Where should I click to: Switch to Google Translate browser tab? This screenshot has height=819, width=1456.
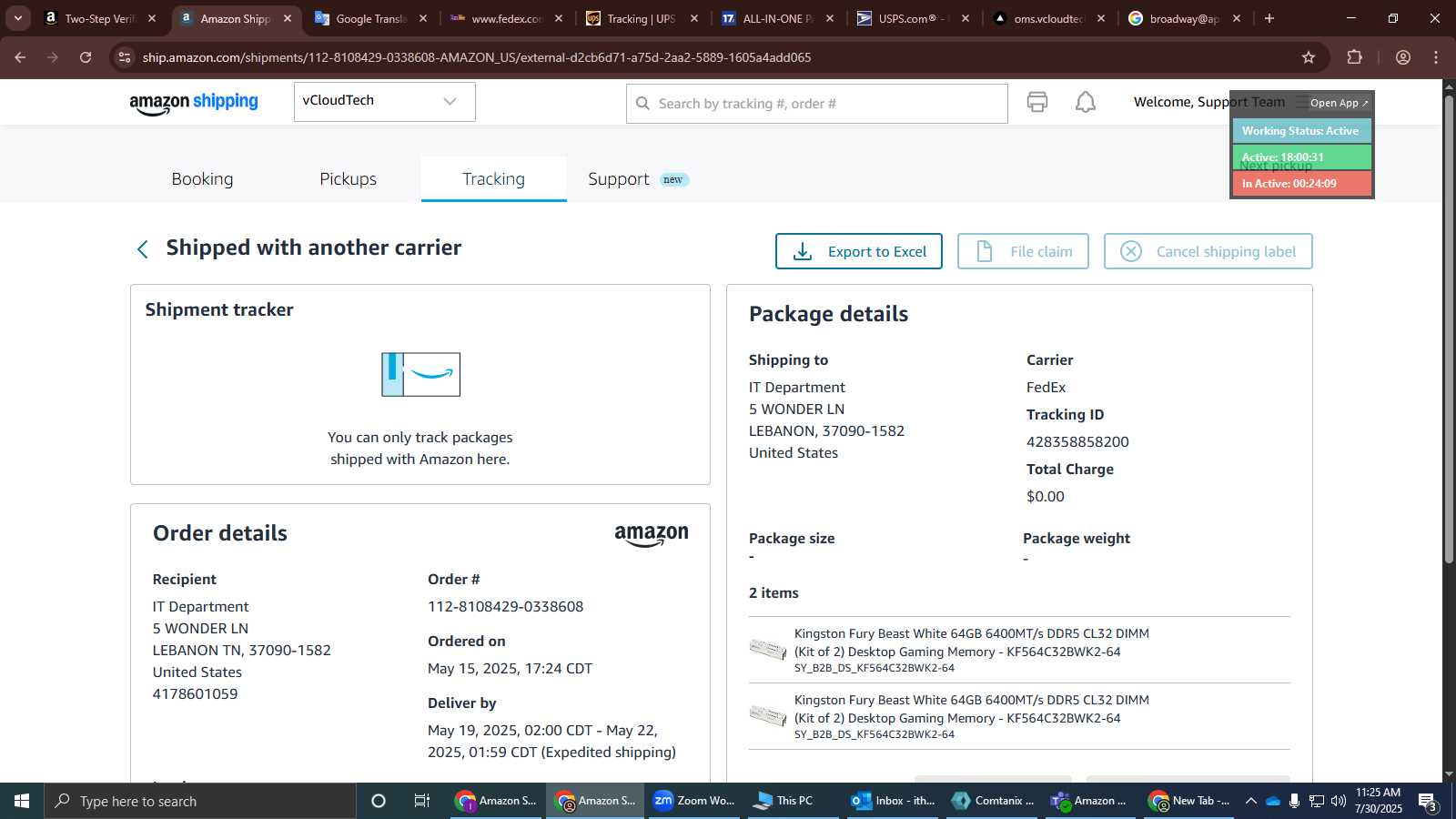(371, 18)
